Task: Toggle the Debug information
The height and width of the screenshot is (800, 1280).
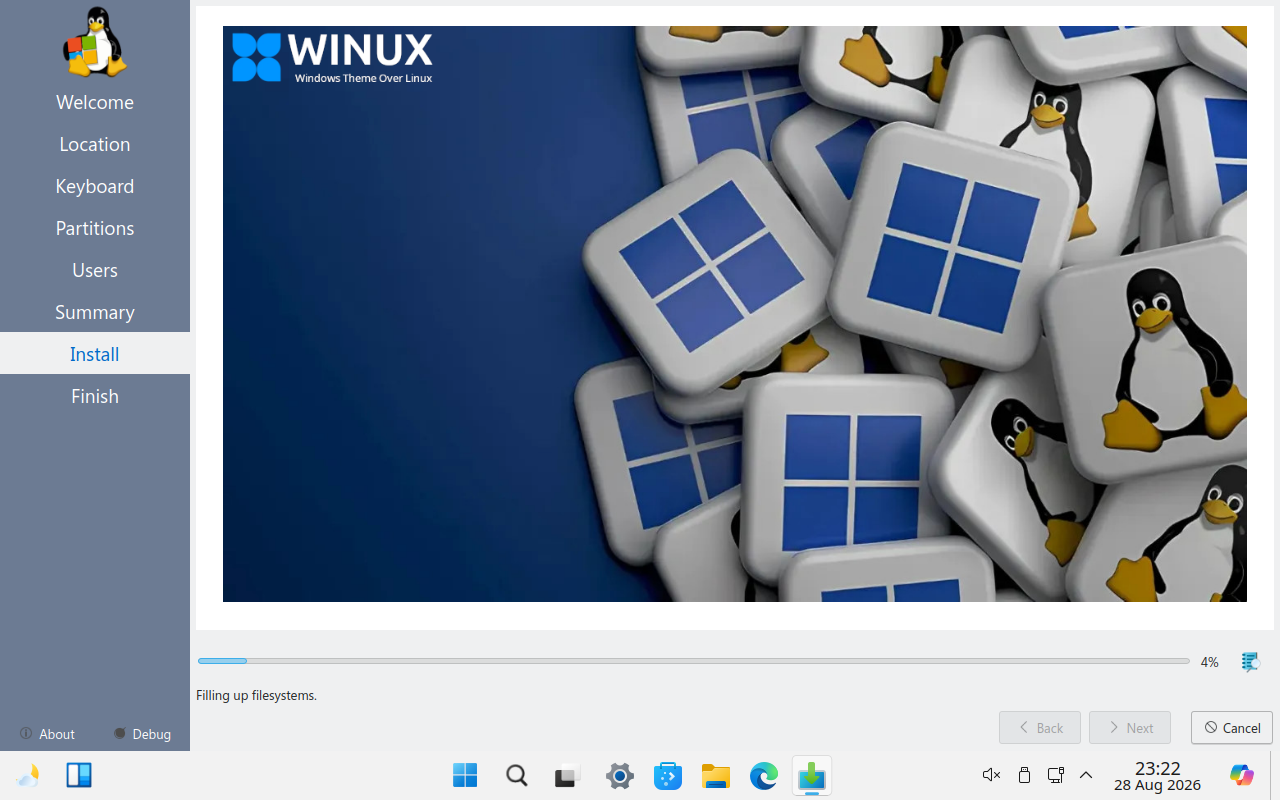Action: 142,734
